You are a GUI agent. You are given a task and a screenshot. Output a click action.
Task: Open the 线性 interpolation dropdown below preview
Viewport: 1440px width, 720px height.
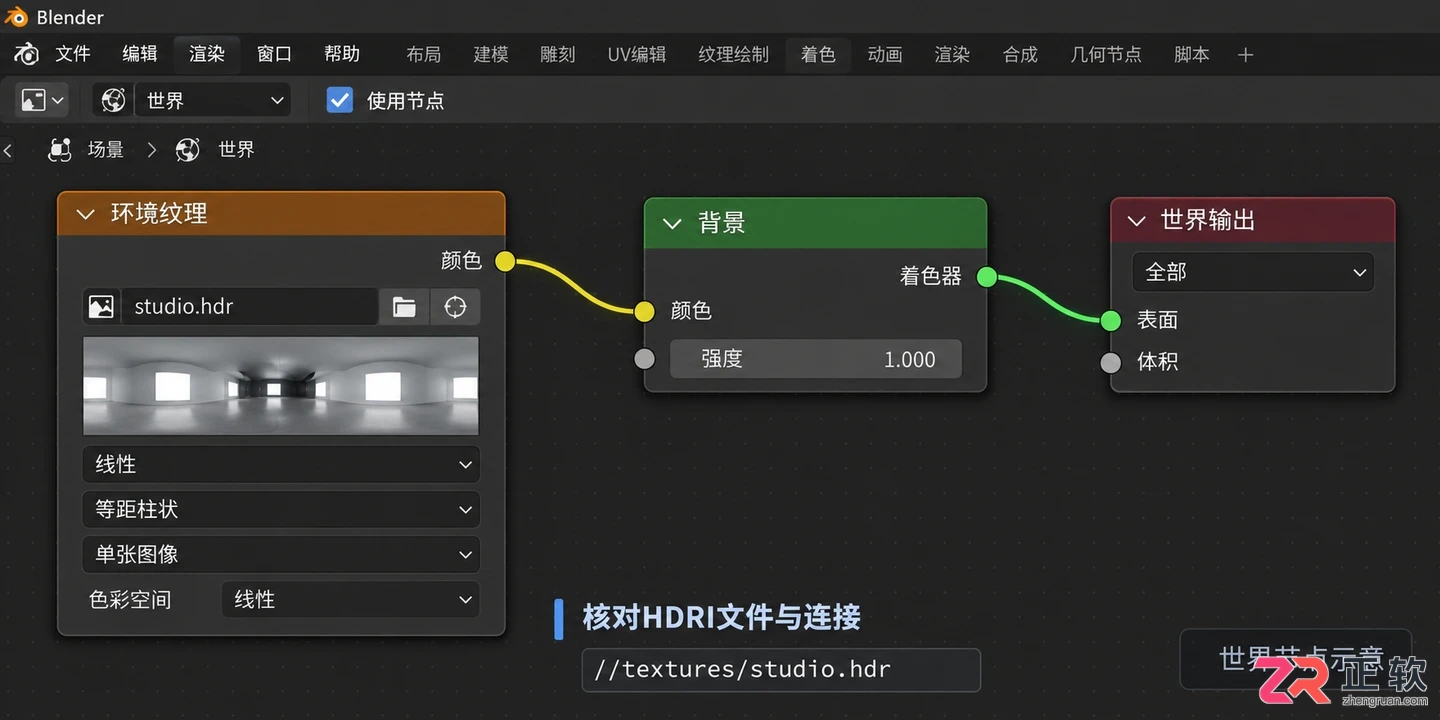(x=281, y=464)
